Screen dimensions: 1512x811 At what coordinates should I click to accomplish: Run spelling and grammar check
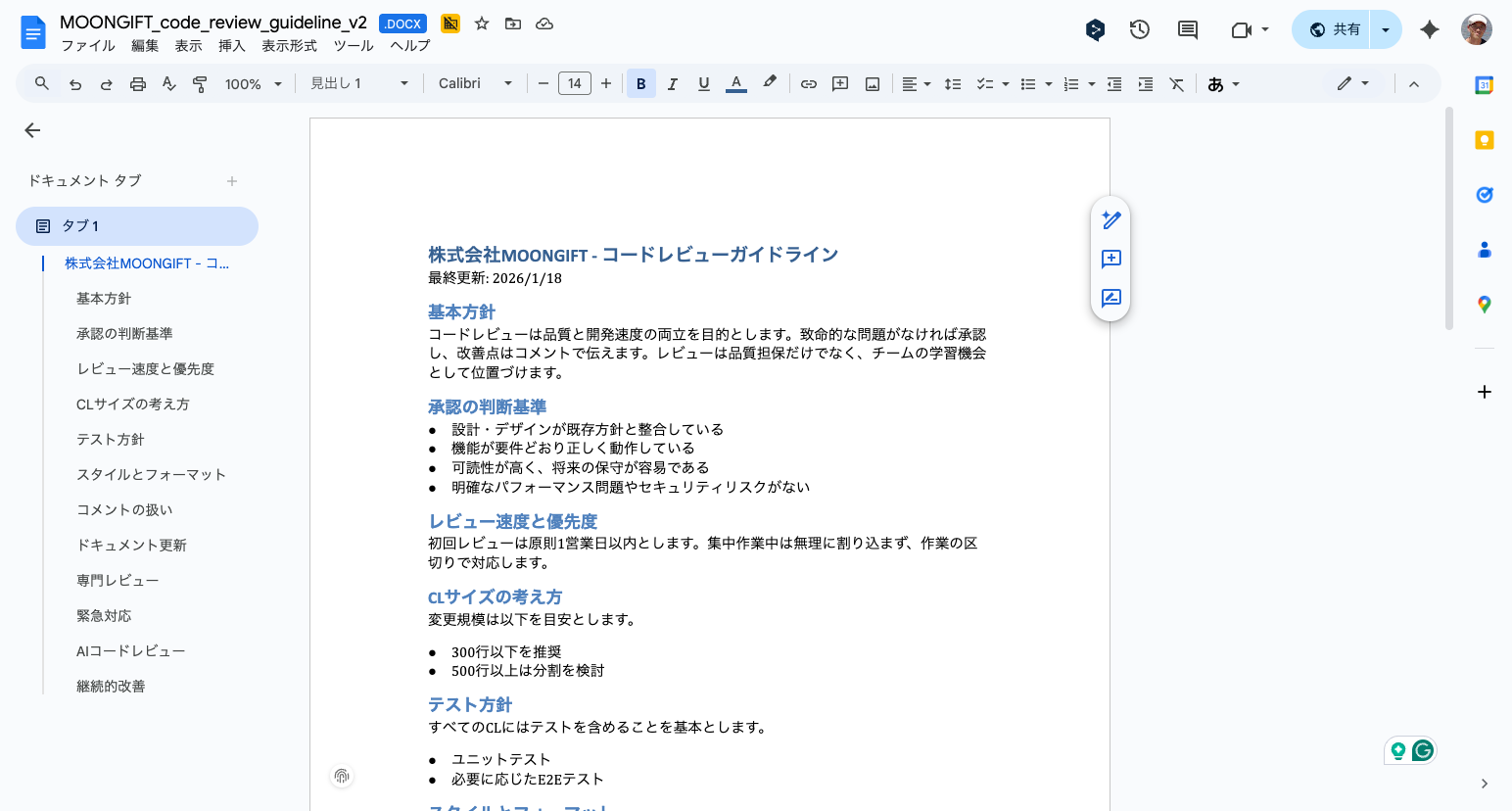pyautogui.click(x=168, y=84)
